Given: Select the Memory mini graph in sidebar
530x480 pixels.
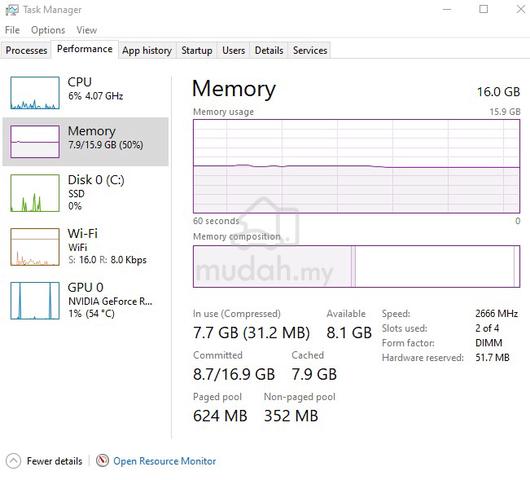Looking at the screenshot, I should tap(35, 142).
